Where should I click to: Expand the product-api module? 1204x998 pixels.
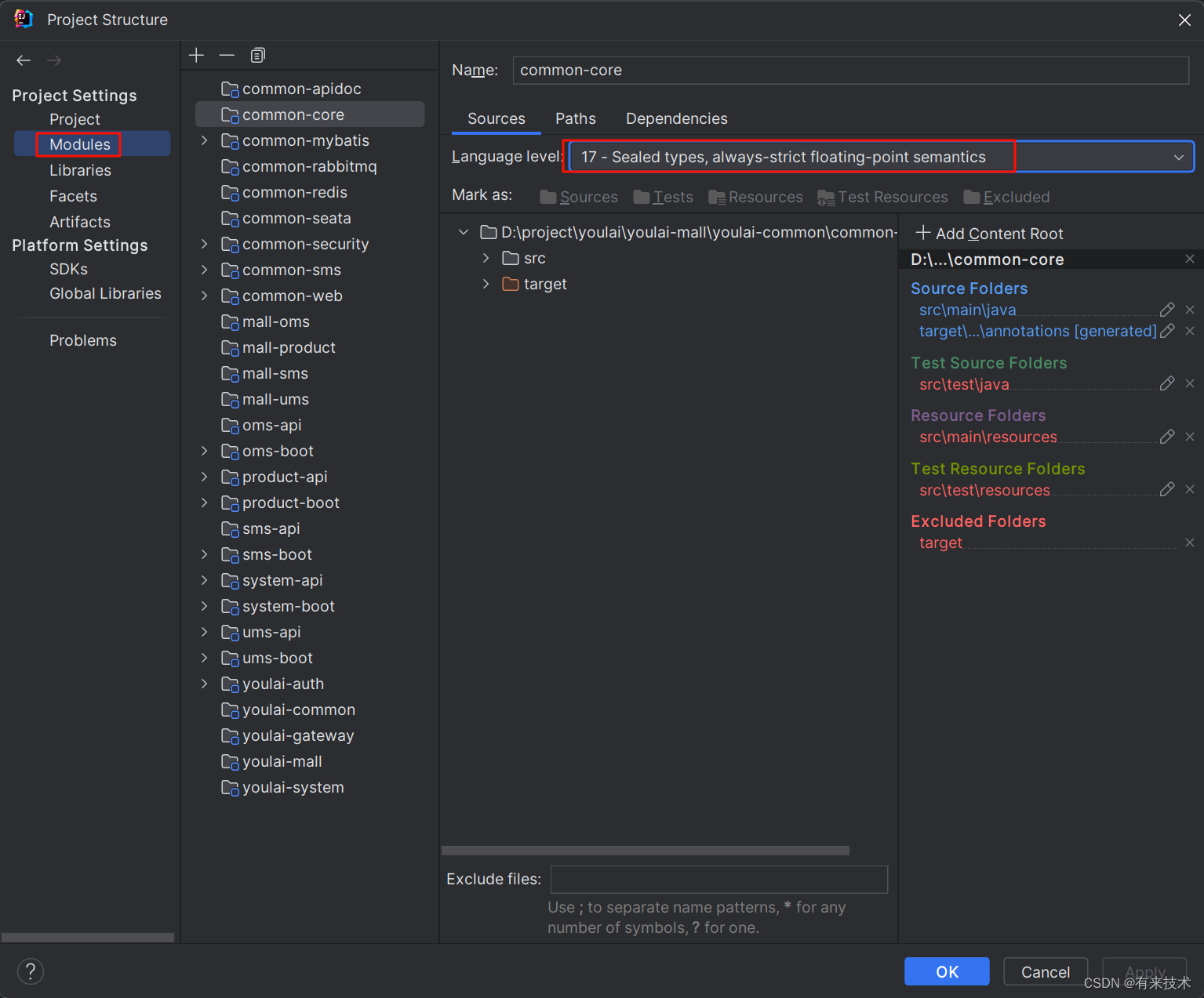click(x=205, y=477)
